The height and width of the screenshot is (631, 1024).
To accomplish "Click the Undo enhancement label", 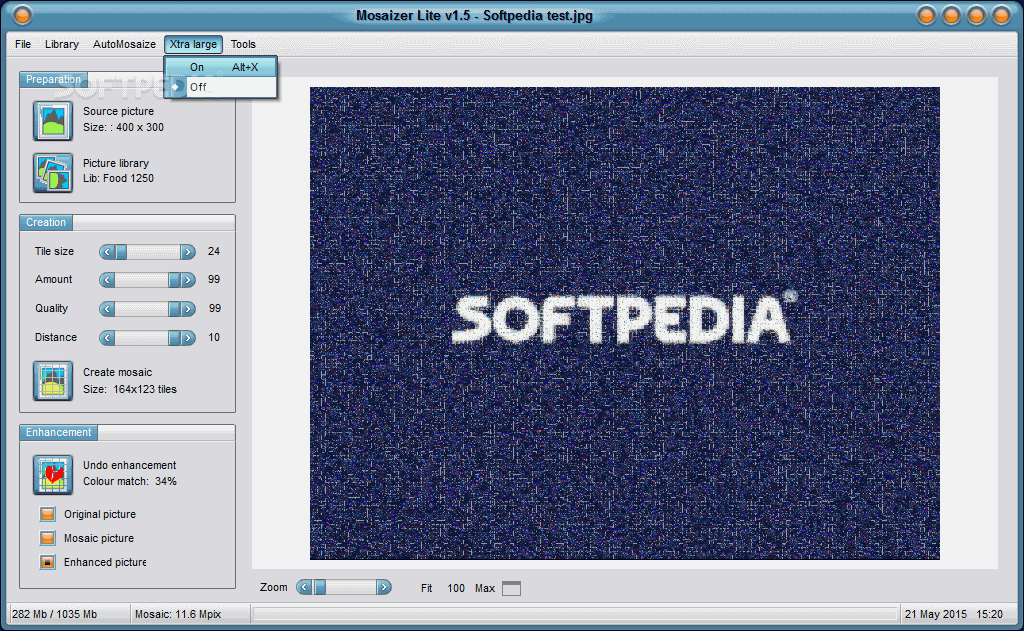I will (x=129, y=465).
